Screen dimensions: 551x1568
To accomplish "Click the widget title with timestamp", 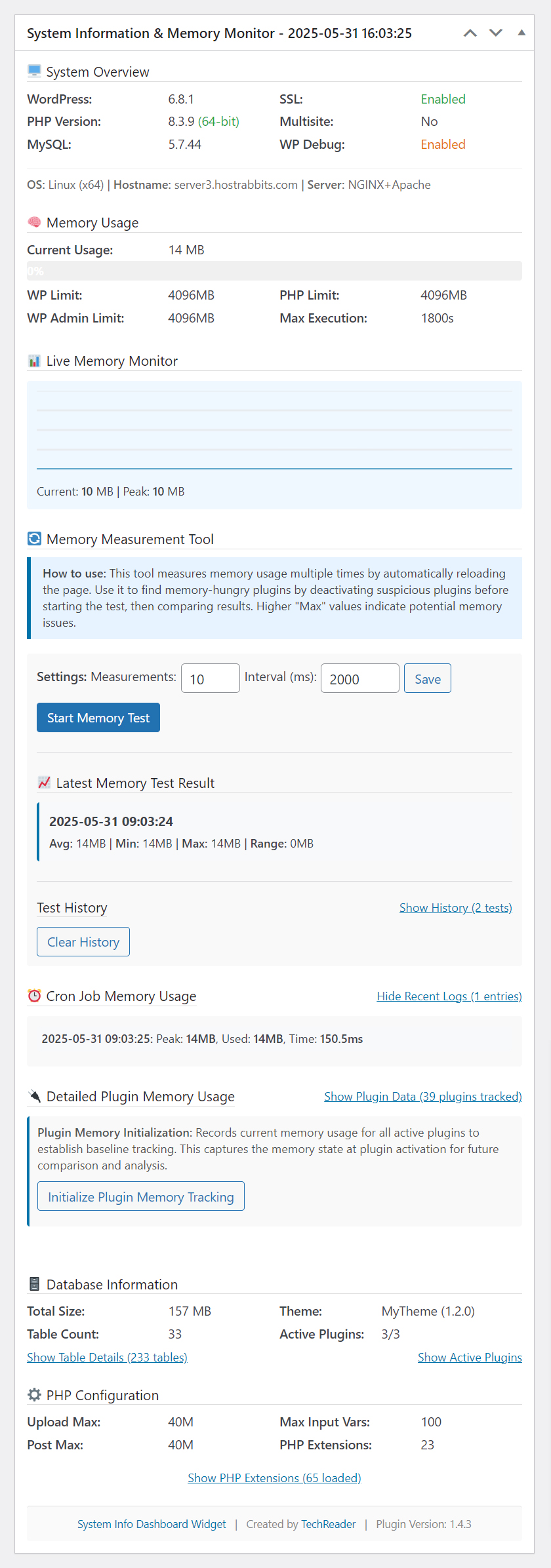I will click(x=219, y=33).
